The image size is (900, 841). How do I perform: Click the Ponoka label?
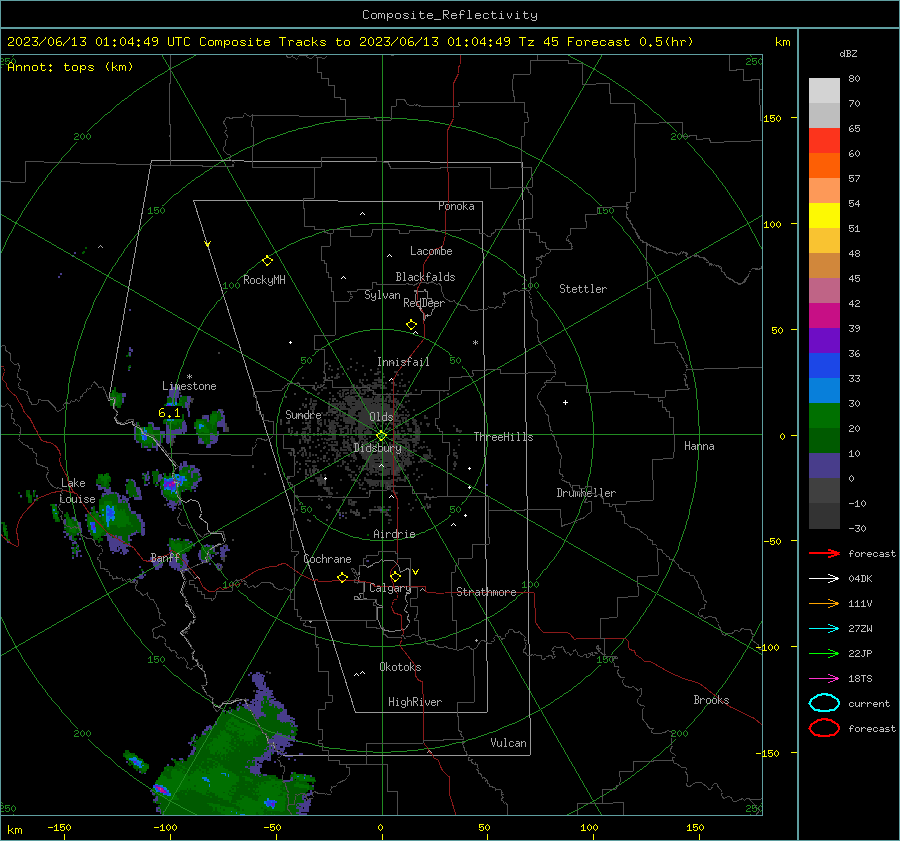click(x=456, y=206)
